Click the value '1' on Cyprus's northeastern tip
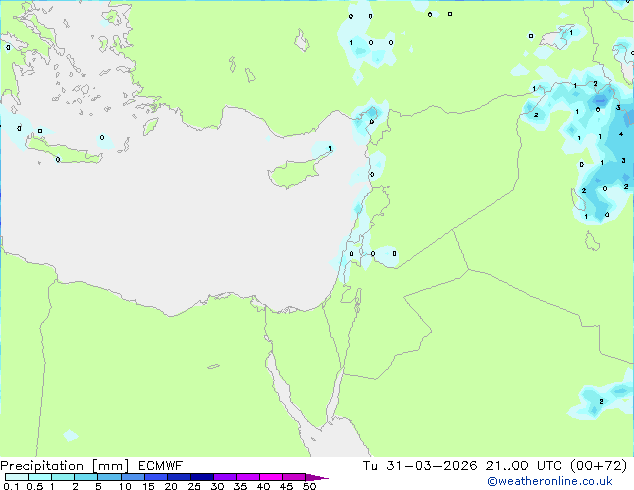Screen dimensions: 634x490 tap(330, 148)
